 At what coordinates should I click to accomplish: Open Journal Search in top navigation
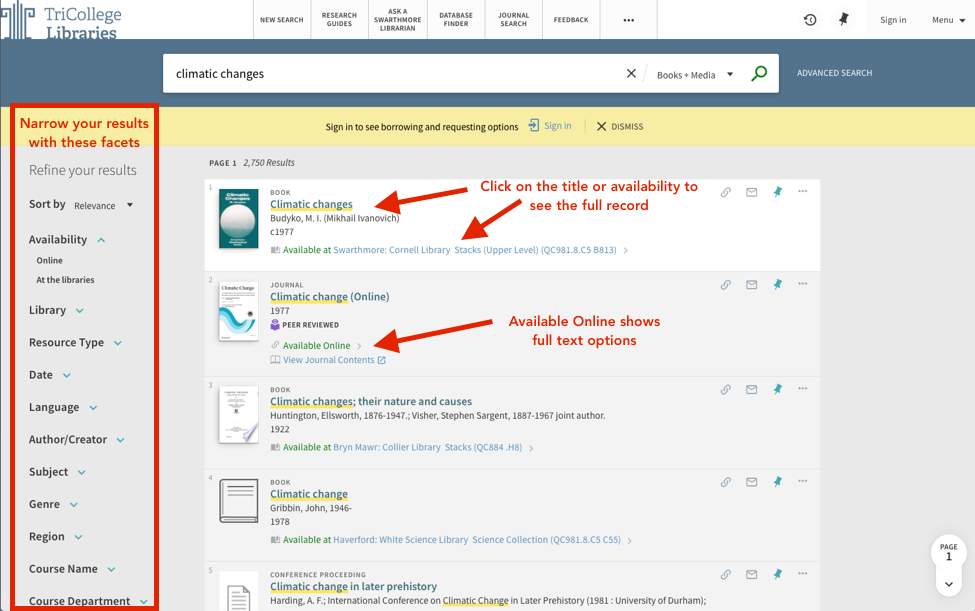click(514, 20)
